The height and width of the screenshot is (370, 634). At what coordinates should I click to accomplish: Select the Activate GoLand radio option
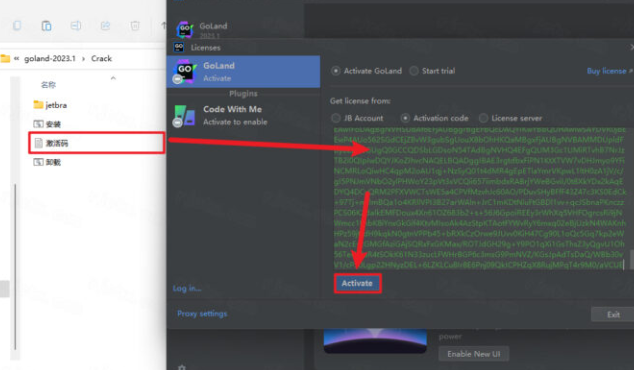pyautogui.click(x=335, y=71)
